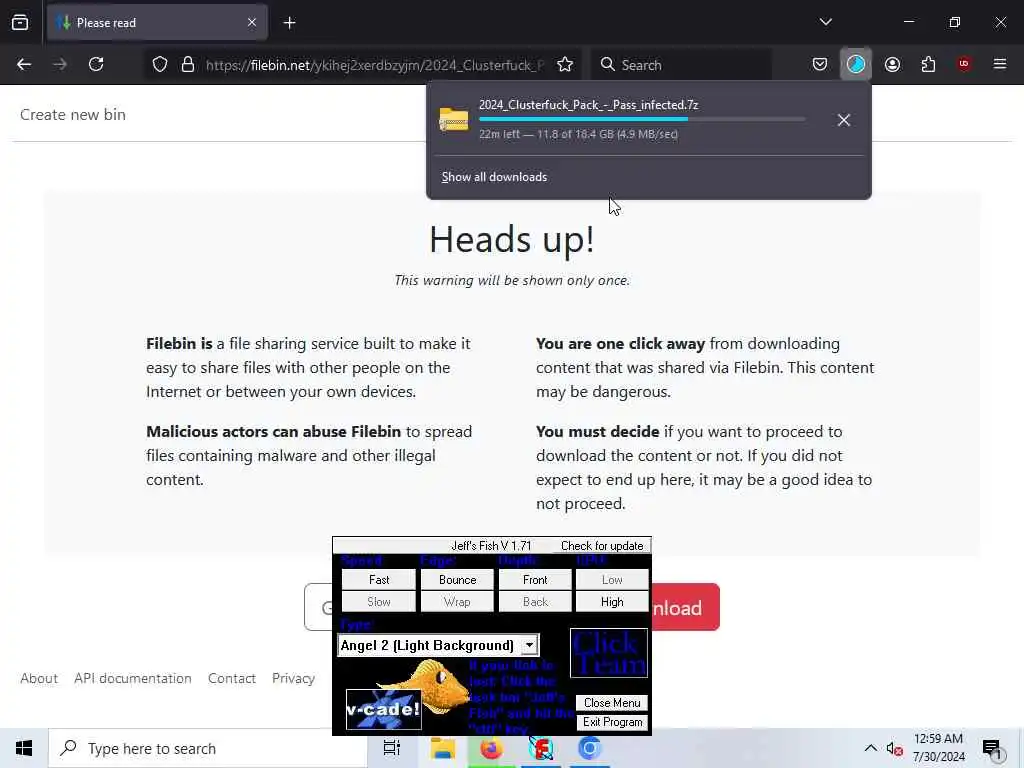Click the Click Team logo
This screenshot has width=1024, height=768.
(609, 653)
